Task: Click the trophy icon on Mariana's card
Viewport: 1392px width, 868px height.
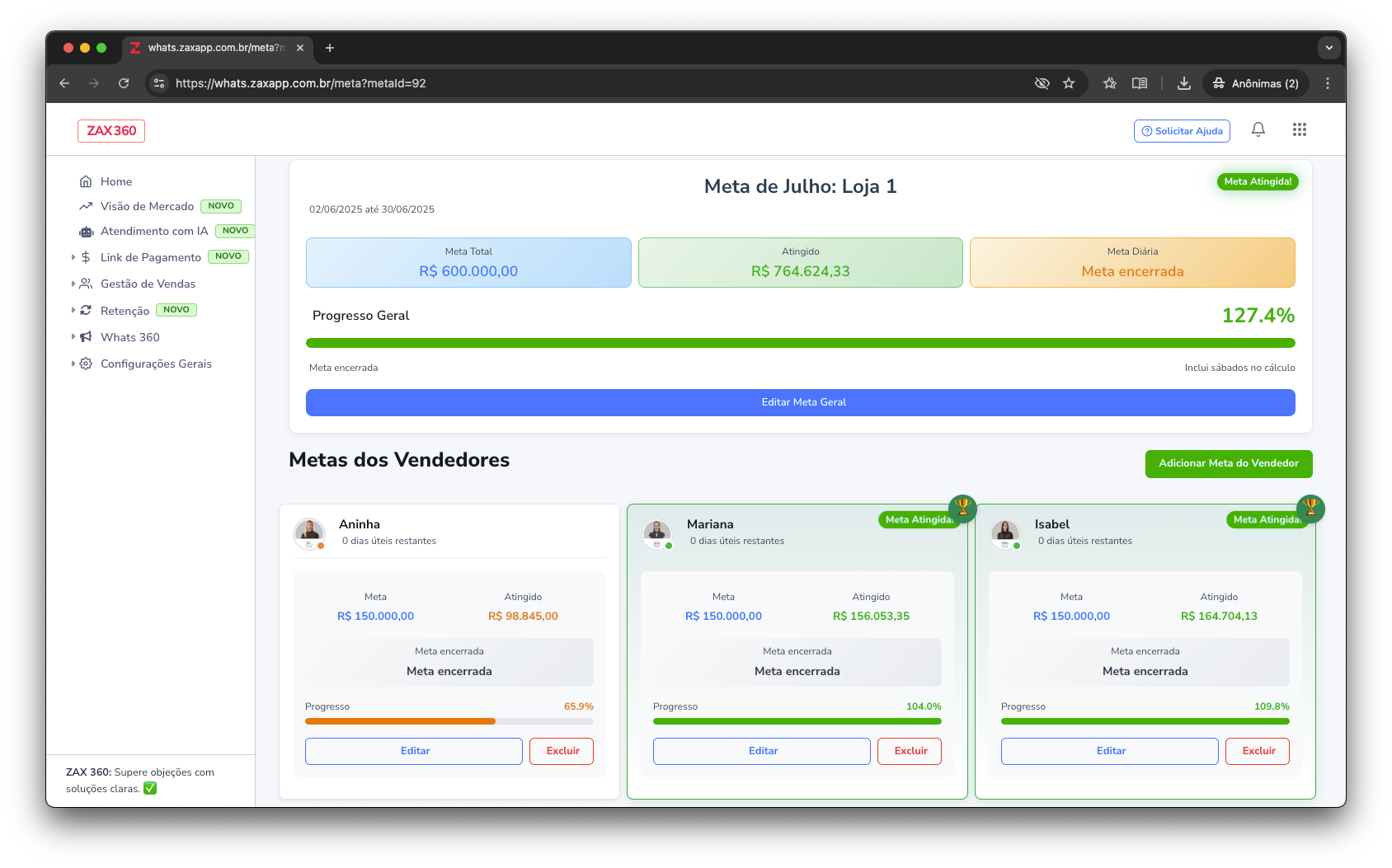Action: pos(962,507)
